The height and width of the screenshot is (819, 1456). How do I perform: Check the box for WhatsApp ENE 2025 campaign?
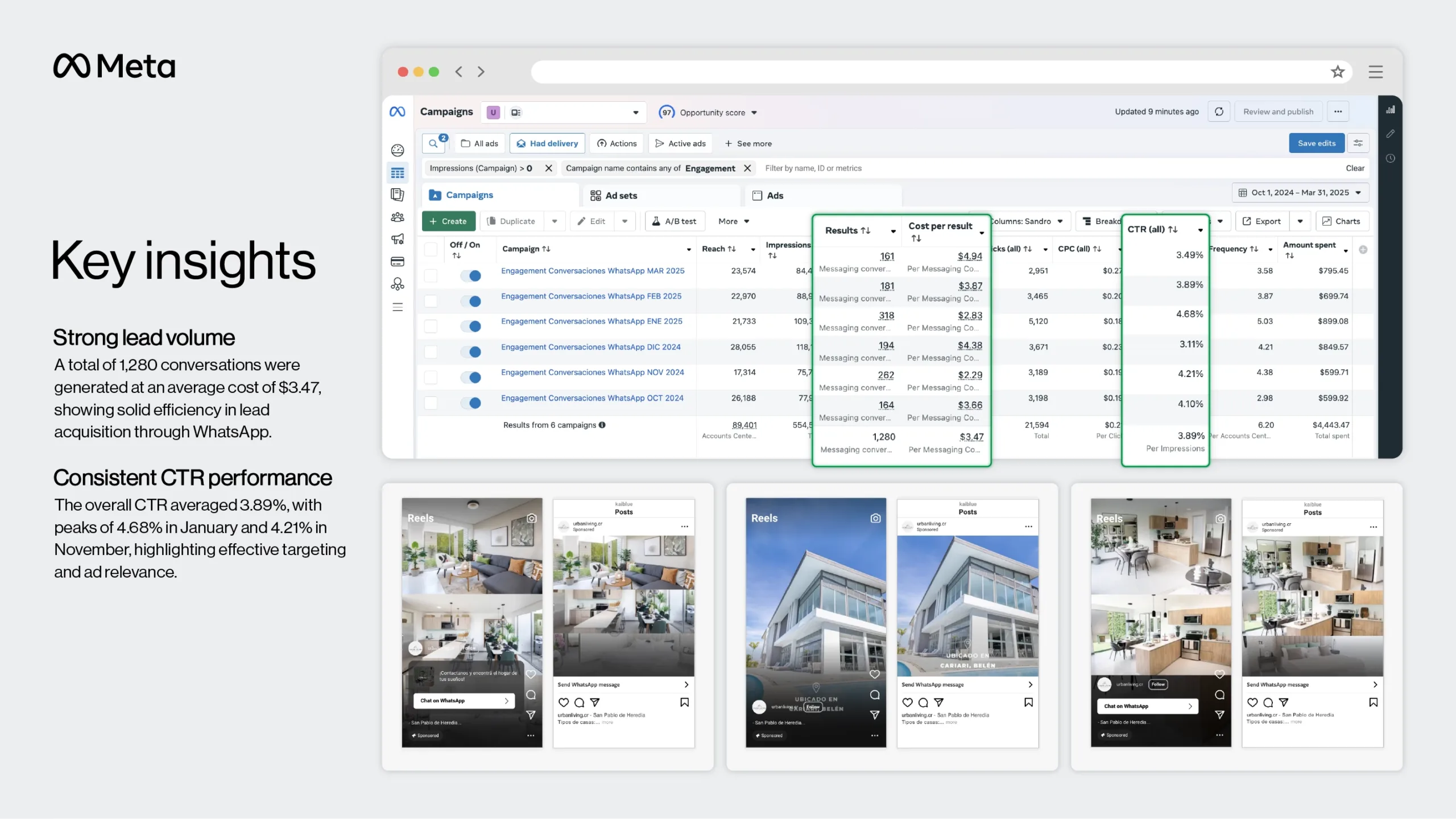click(x=431, y=326)
